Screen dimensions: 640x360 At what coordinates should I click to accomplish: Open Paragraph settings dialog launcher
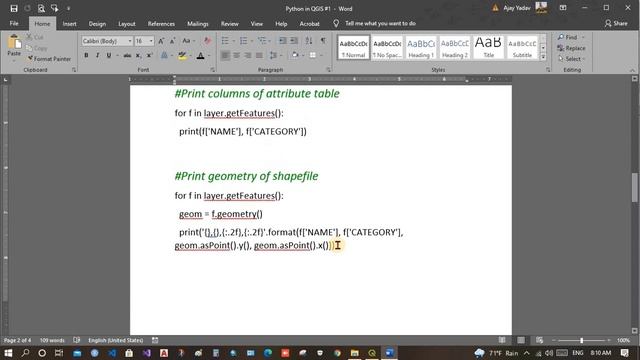[329, 70]
